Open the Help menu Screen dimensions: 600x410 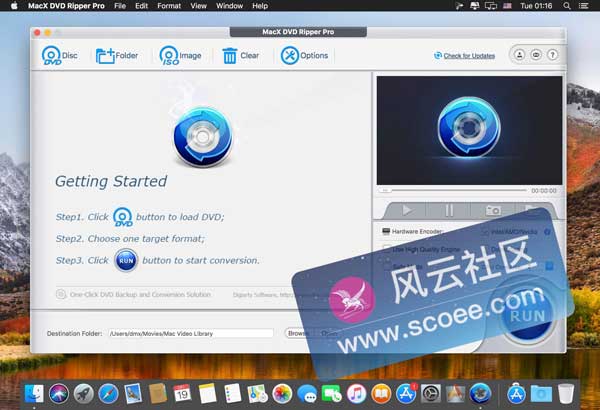260,6
